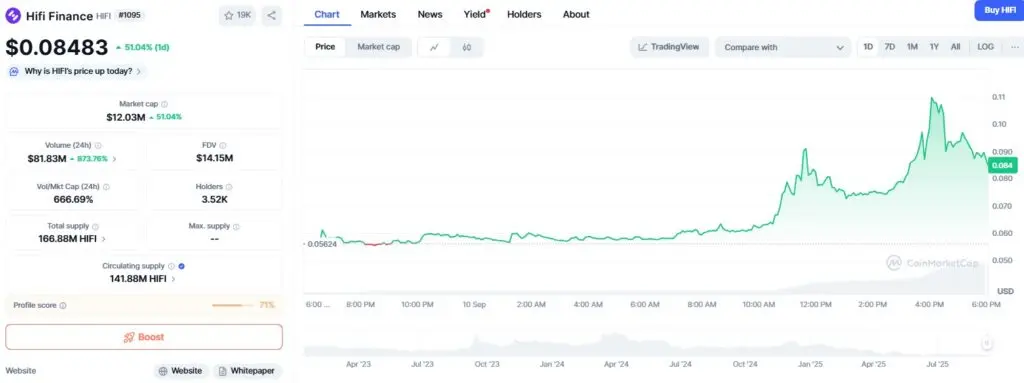The height and width of the screenshot is (383, 1024).
Task: Click the share icon beside watchlist
Action: click(x=272, y=16)
